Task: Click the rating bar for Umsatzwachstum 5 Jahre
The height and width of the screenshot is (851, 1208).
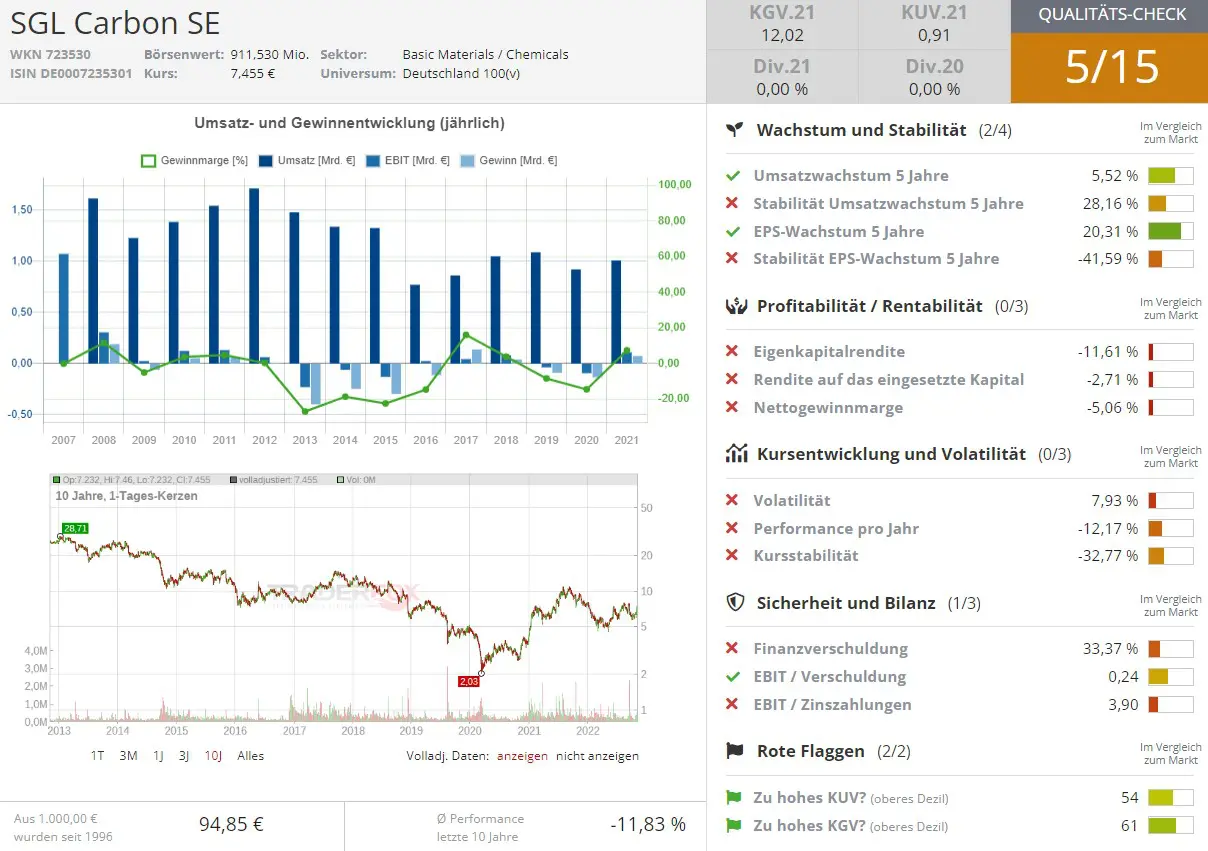Action: pos(1171,176)
